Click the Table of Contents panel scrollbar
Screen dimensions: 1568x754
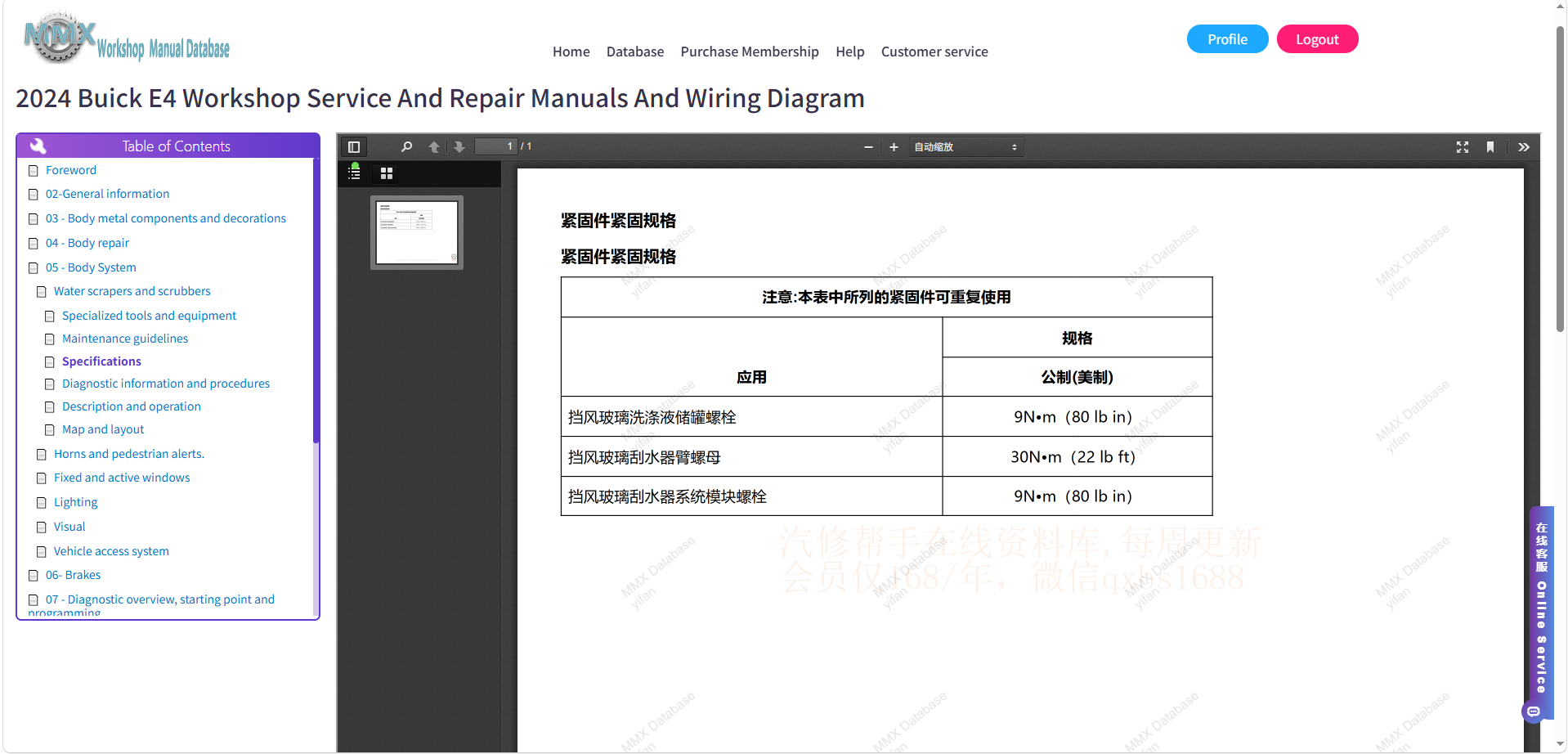click(316, 301)
